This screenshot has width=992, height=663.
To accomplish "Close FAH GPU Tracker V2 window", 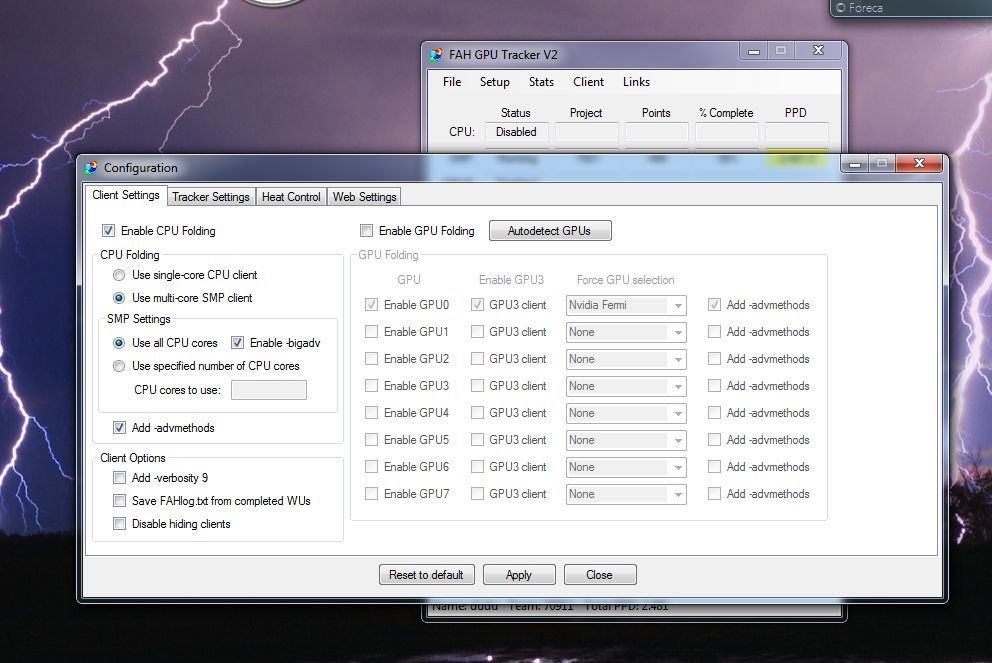I will pyautogui.click(x=818, y=50).
